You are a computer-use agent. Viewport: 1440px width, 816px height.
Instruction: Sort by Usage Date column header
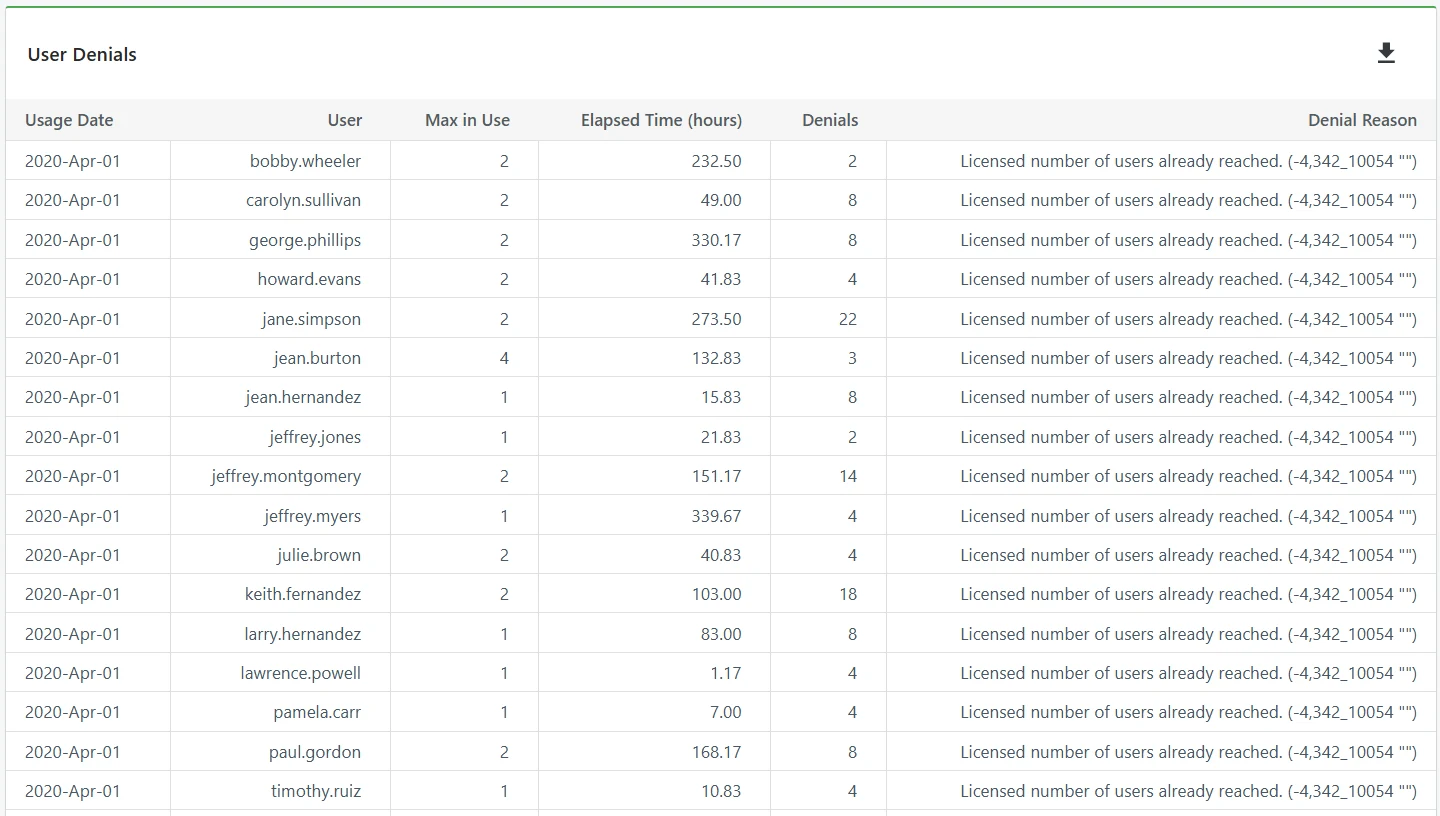pos(69,120)
